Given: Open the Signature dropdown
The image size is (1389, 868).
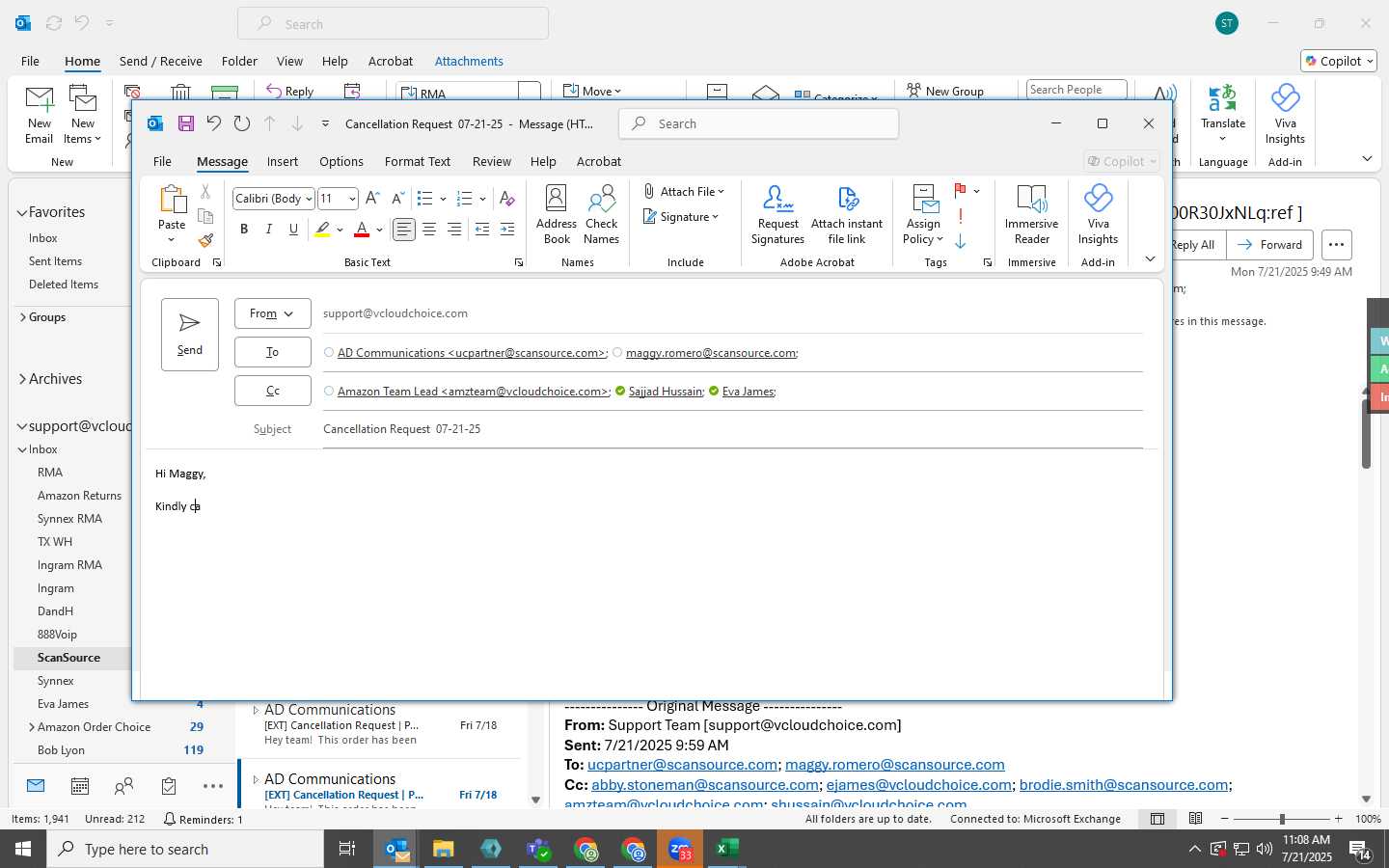Looking at the screenshot, I should (x=681, y=217).
